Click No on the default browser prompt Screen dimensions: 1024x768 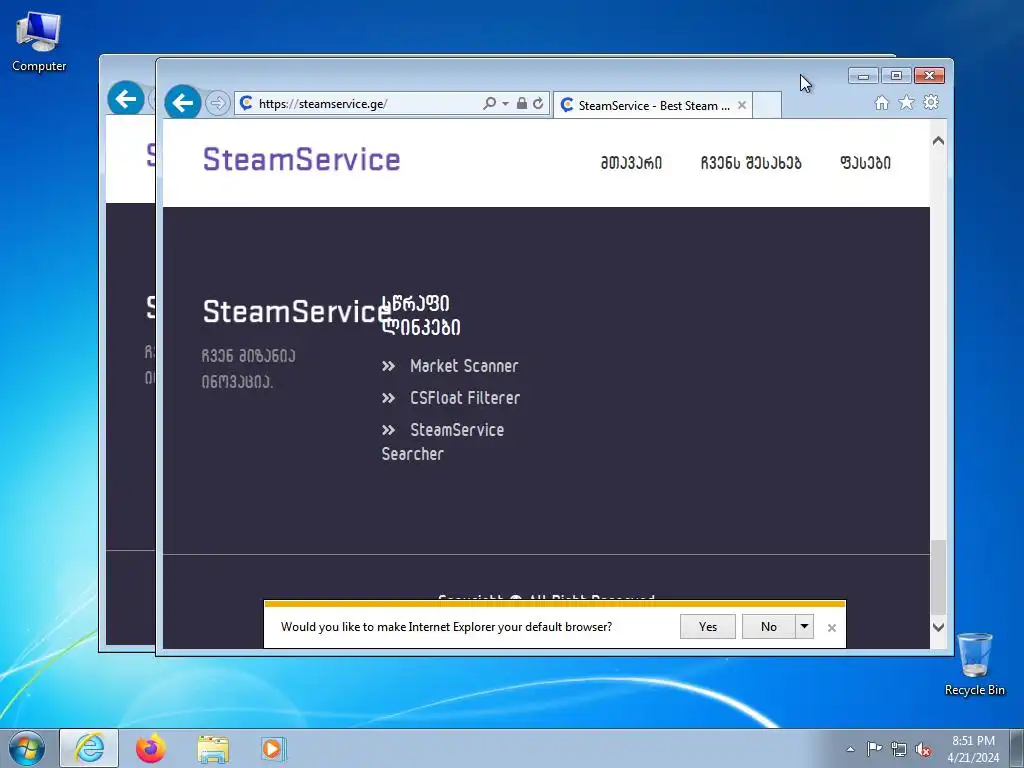(769, 627)
